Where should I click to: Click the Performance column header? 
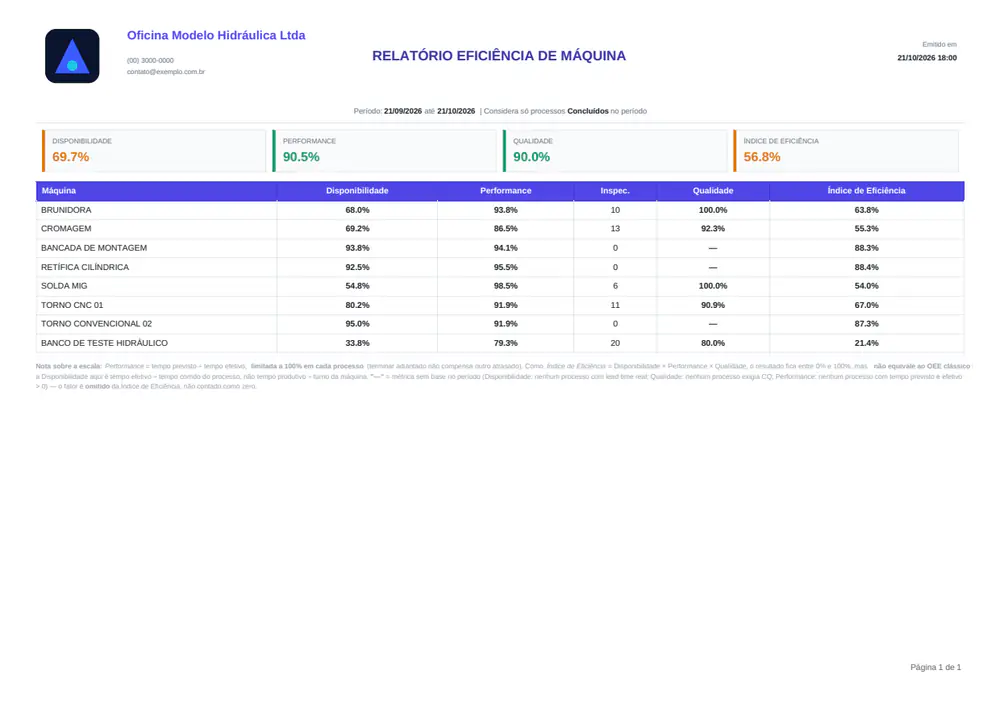[x=506, y=191]
